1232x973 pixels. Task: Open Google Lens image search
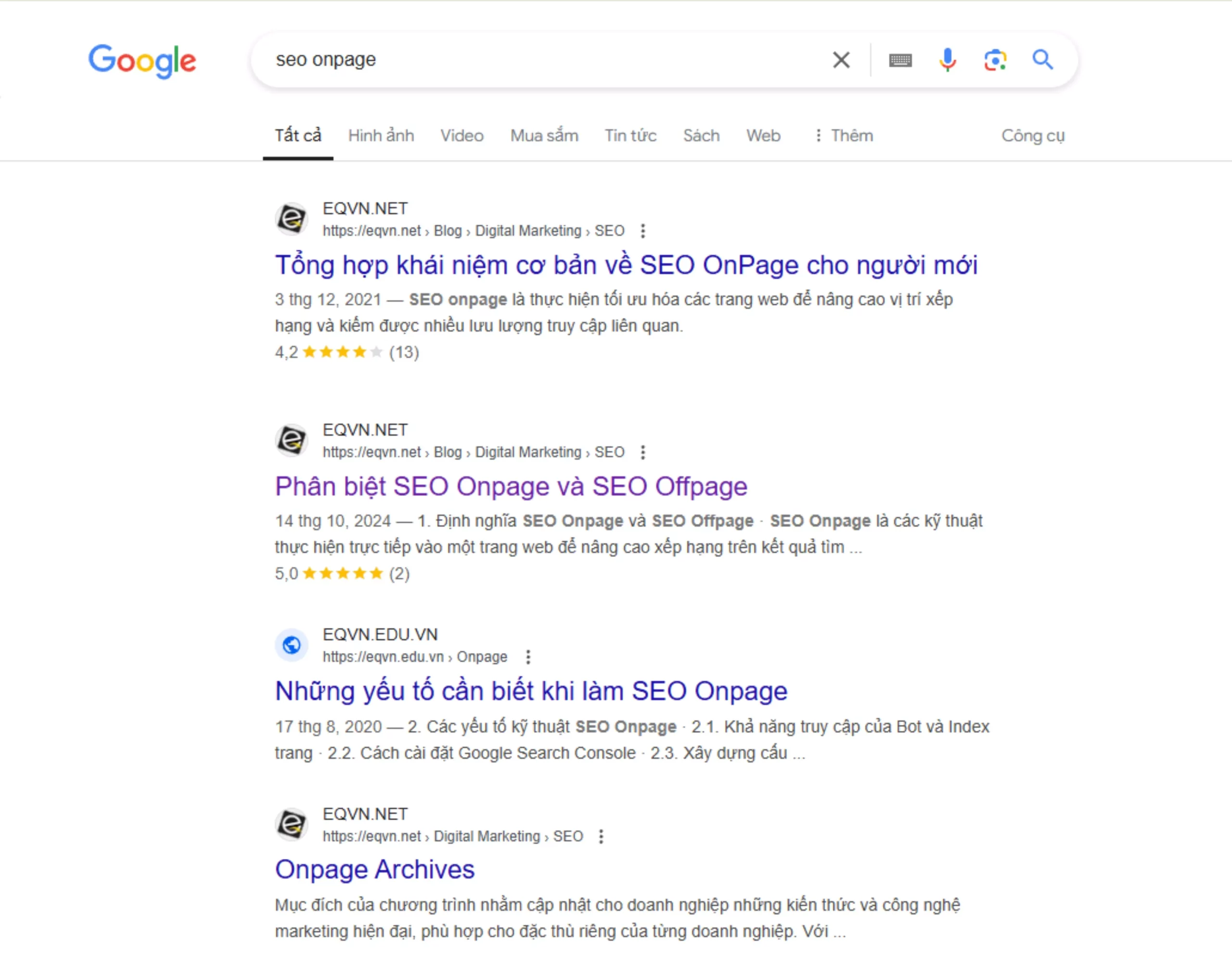click(x=995, y=60)
